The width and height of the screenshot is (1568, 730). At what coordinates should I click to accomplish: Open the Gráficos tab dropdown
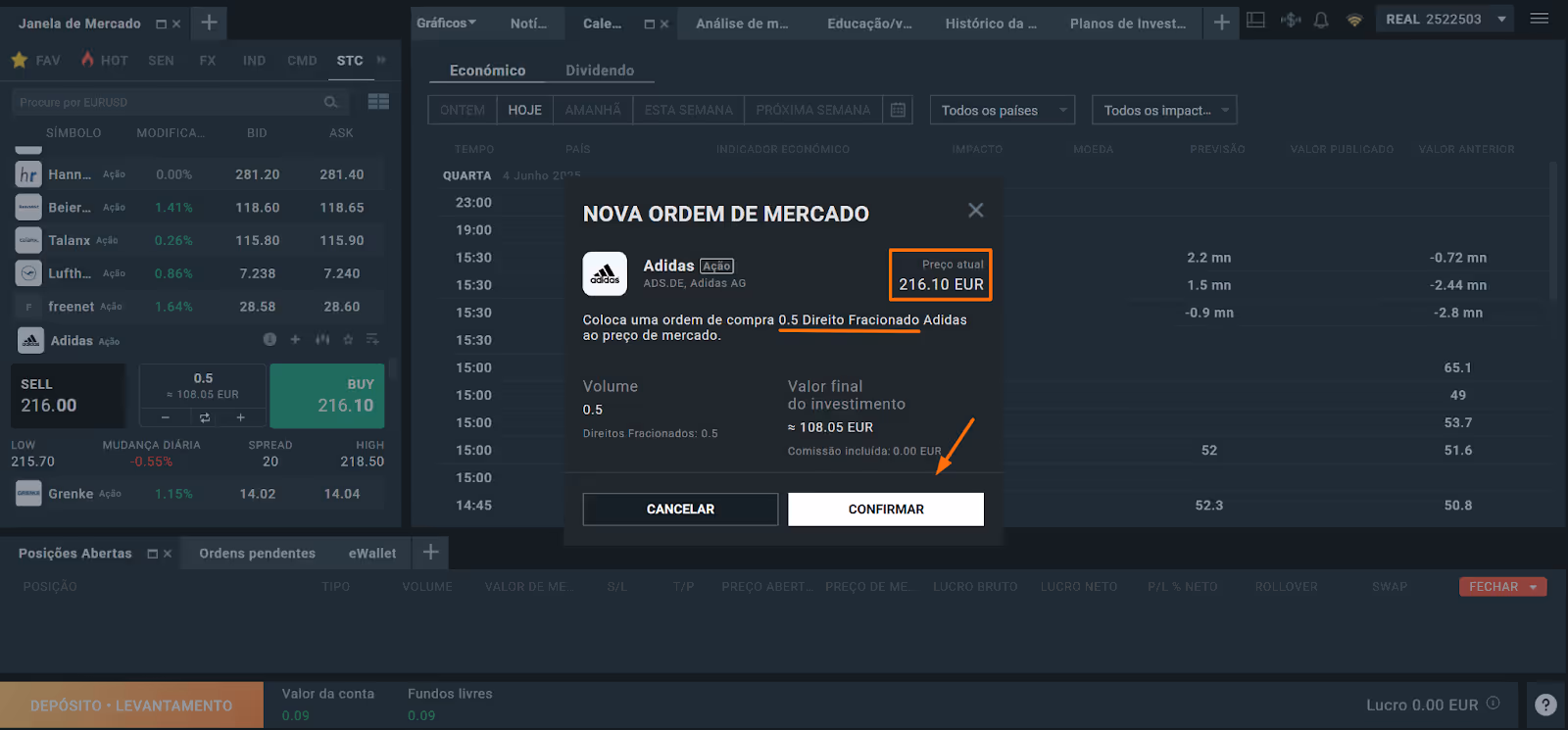[446, 23]
